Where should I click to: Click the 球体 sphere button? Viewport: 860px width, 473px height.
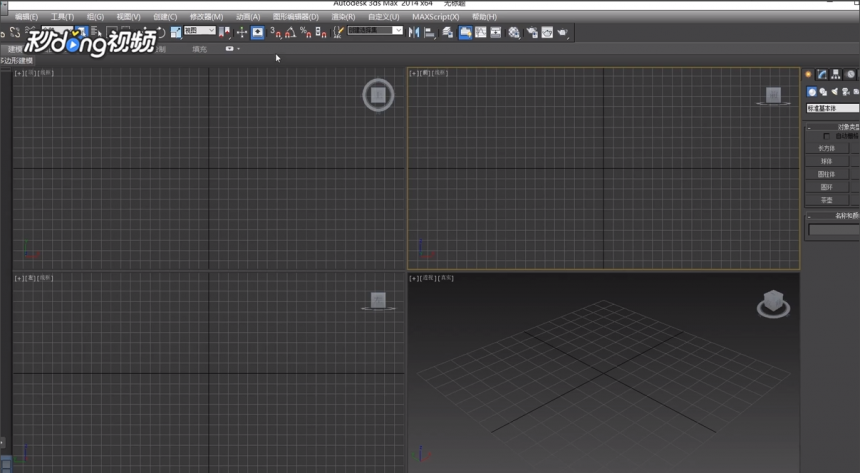827,161
